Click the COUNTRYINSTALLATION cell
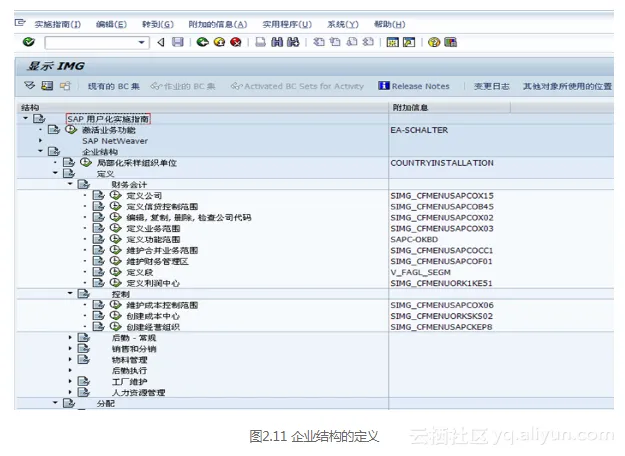 coord(442,163)
